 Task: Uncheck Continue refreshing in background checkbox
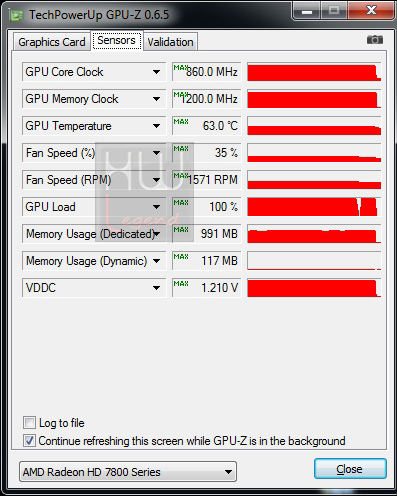(x=29, y=441)
